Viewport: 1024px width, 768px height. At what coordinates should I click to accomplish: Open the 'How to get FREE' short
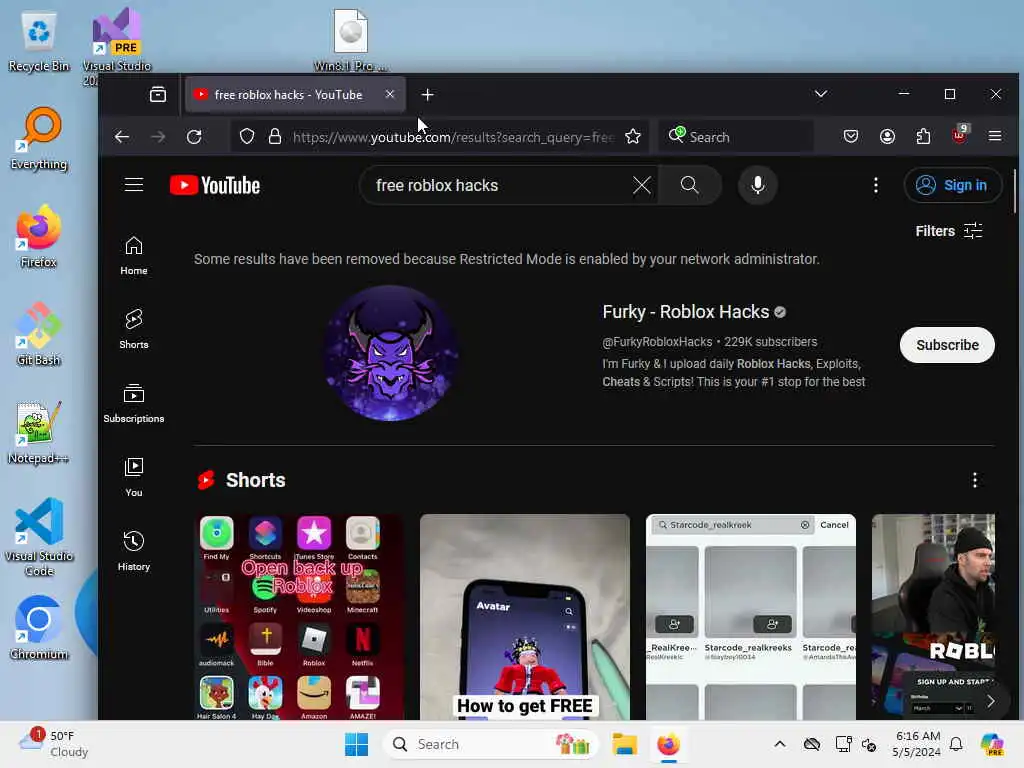point(525,617)
